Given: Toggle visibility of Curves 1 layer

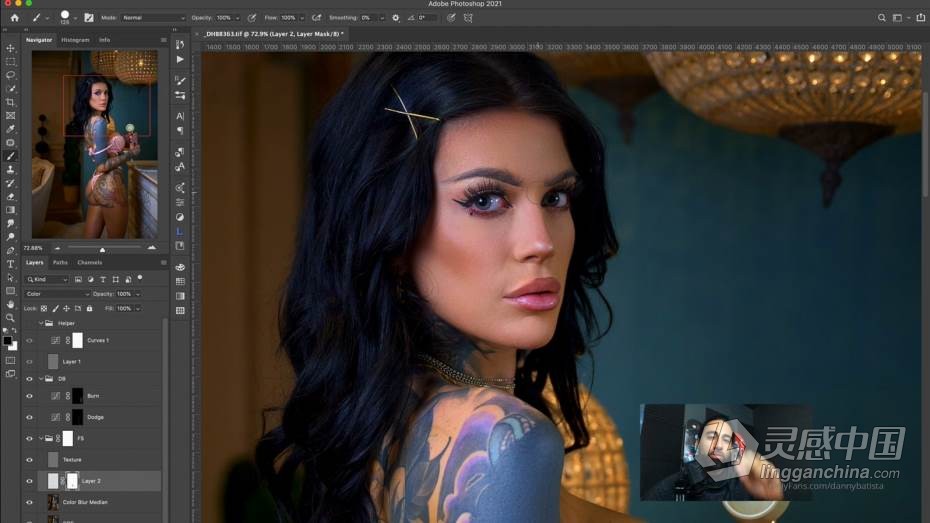Looking at the screenshot, I should pos(30,340).
